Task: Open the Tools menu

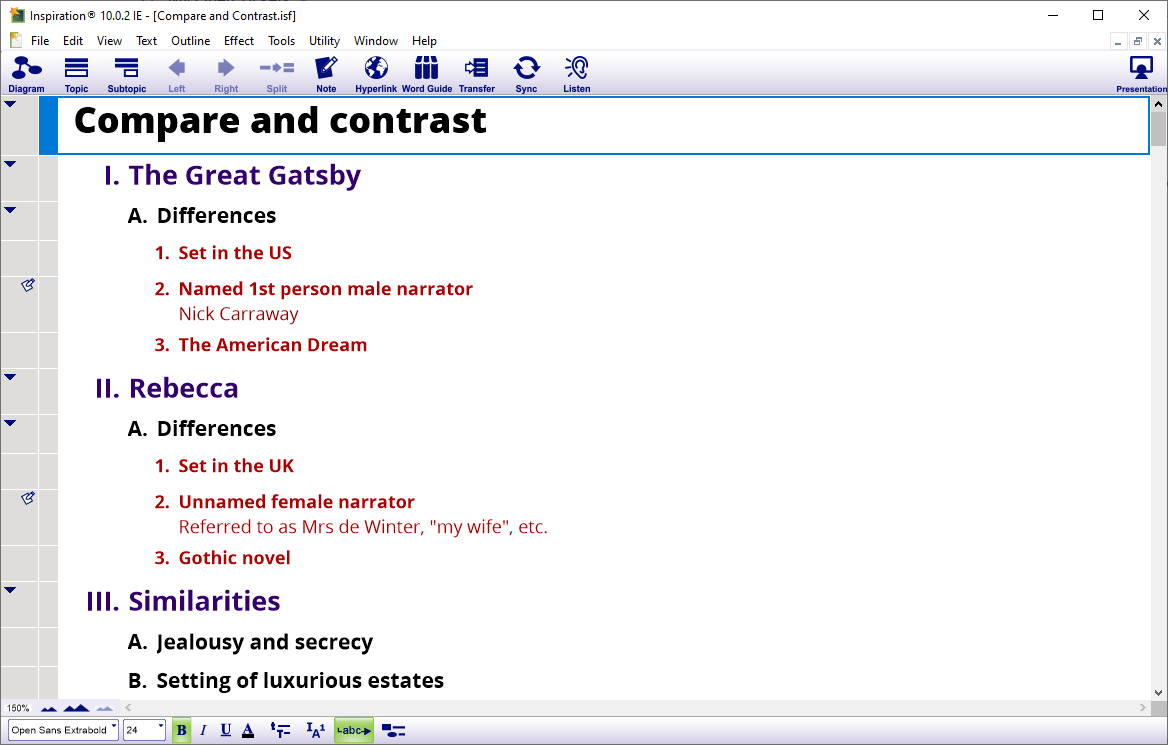Action: click(x=282, y=40)
